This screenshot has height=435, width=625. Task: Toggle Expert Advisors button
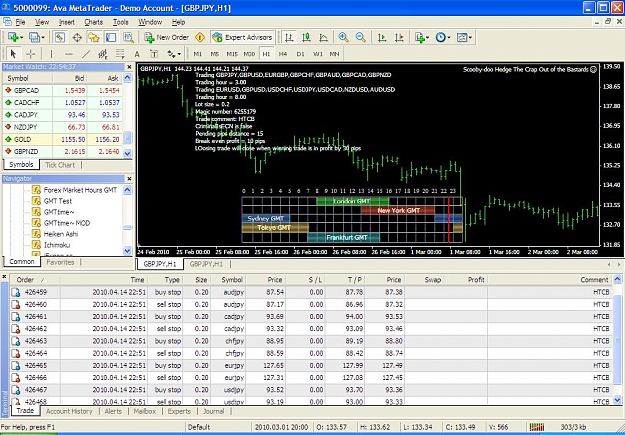point(242,37)
